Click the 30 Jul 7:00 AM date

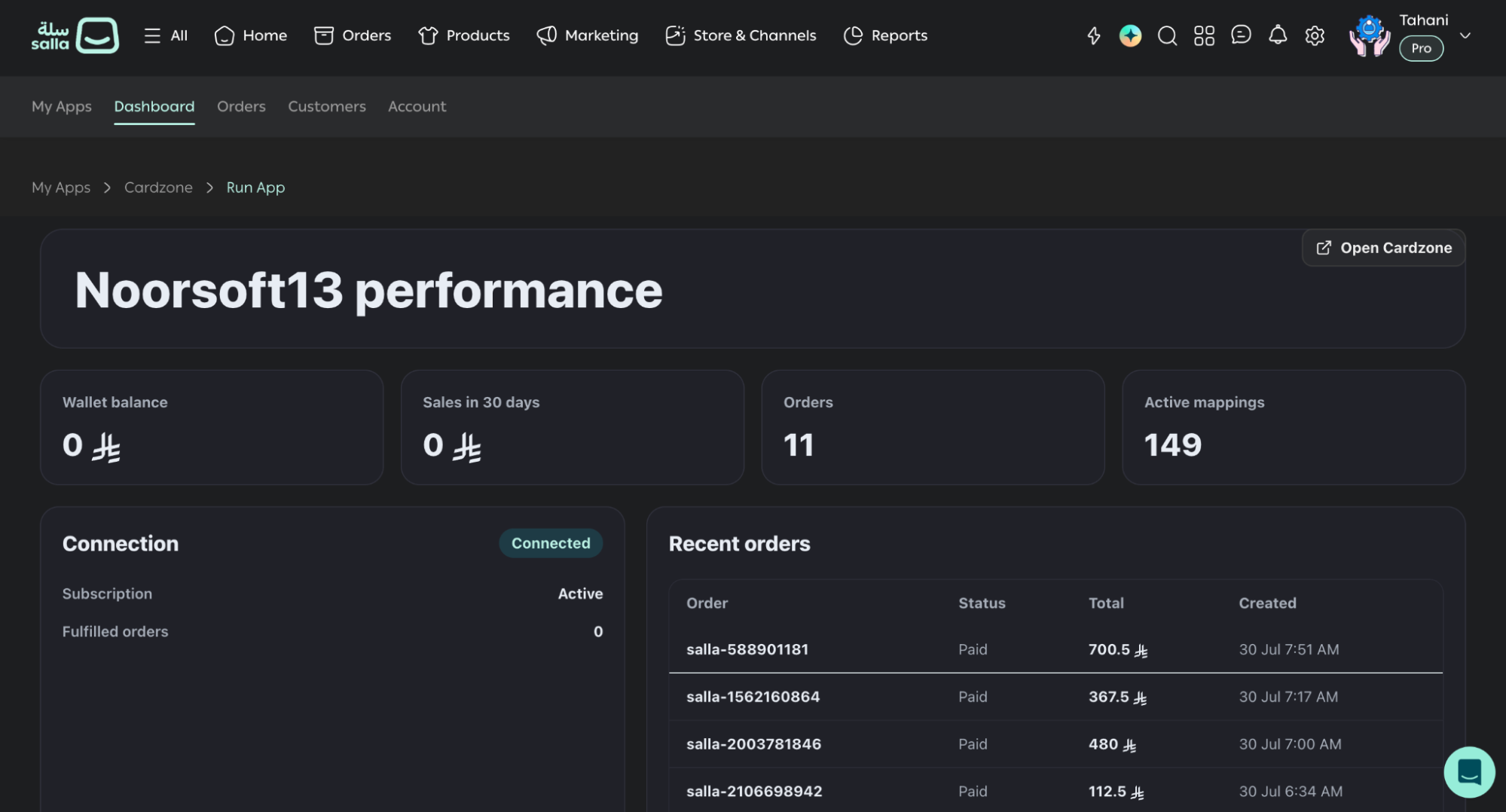pyautogui.click(x=1290, y=744)
